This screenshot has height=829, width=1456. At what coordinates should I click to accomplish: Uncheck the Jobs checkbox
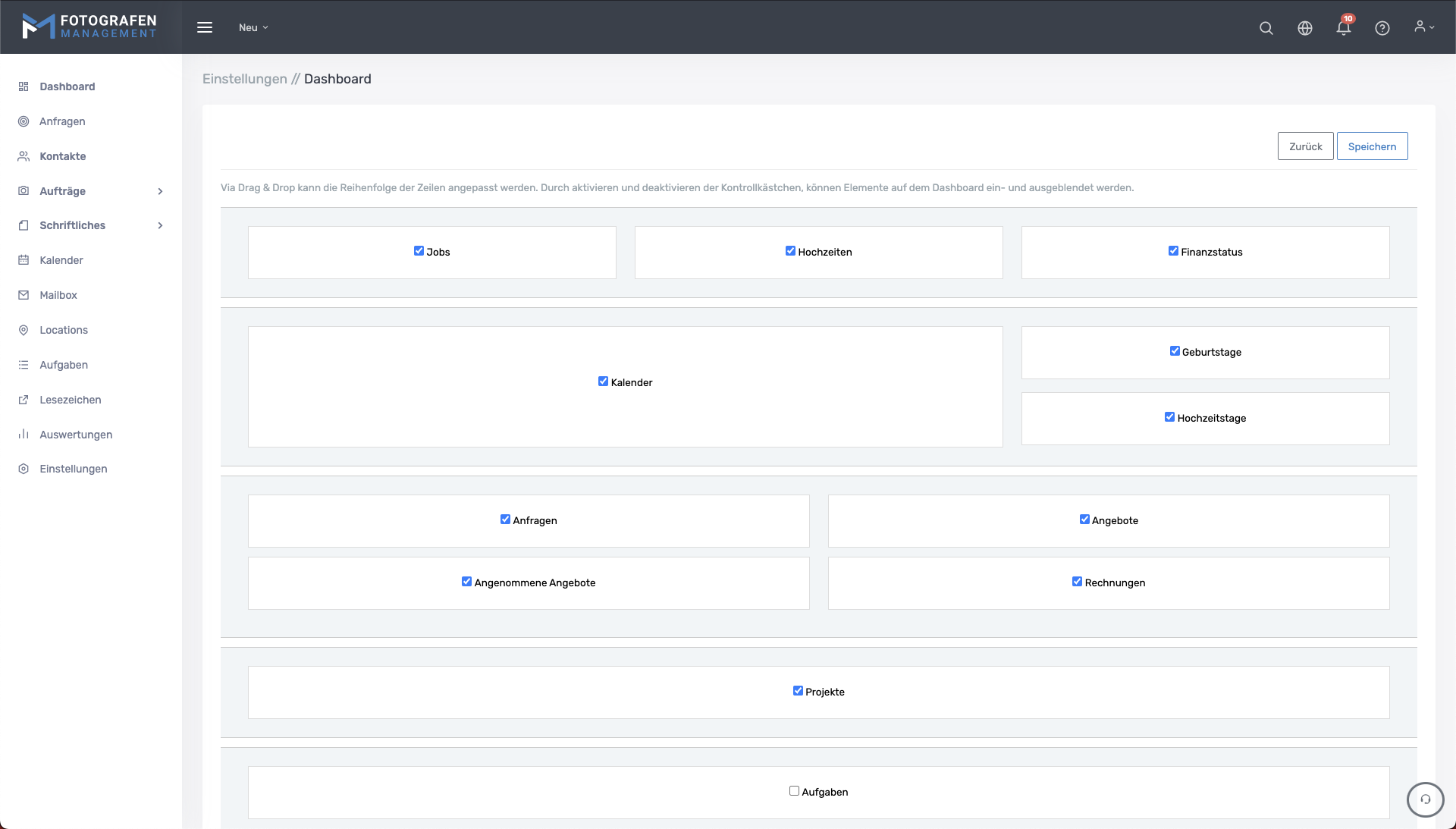(x=419, y=251)
